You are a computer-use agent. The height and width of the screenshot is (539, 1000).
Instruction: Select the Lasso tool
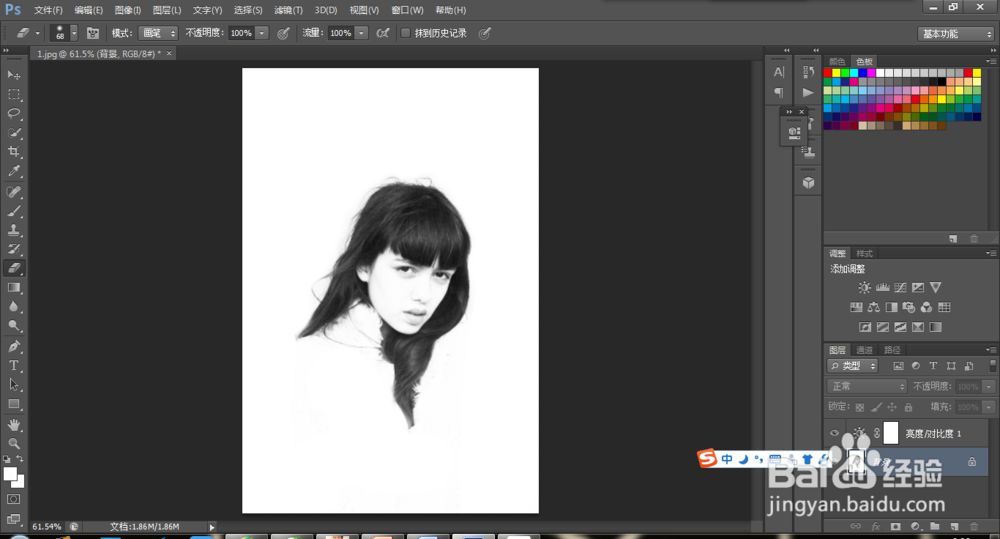13,114
